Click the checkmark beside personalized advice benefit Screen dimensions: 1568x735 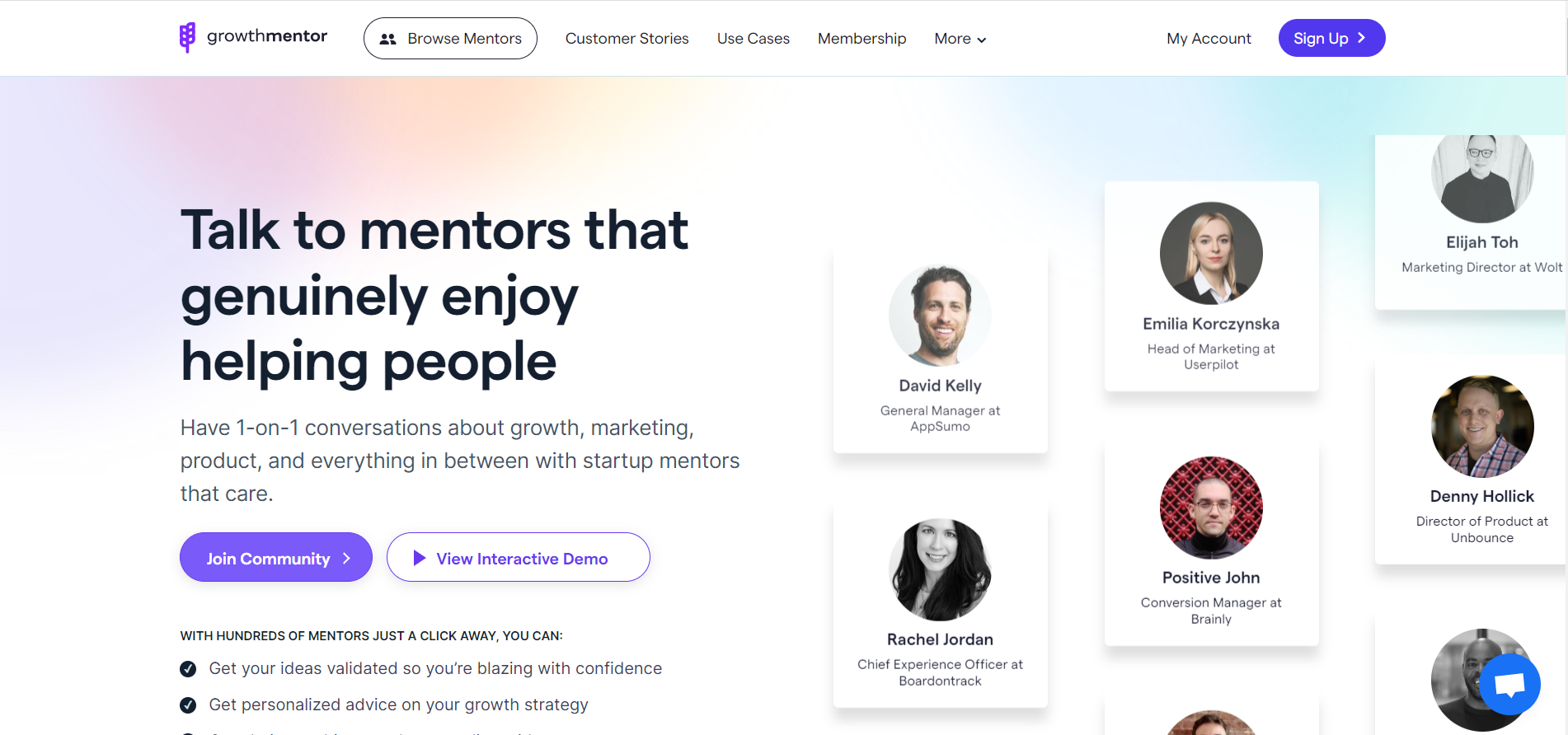pos(187,705)
